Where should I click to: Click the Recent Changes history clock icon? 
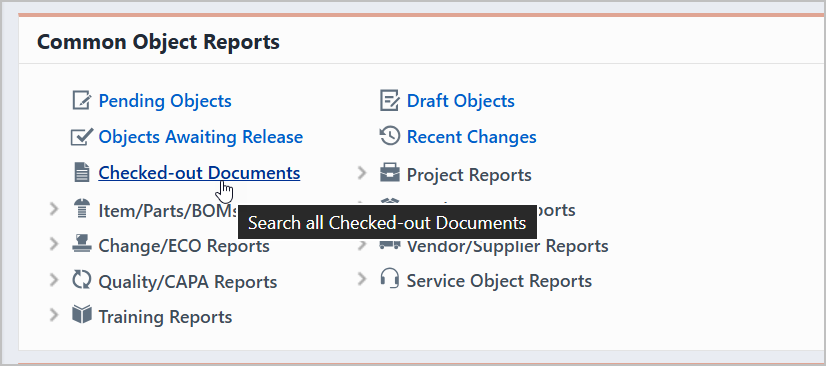(389, 136)
